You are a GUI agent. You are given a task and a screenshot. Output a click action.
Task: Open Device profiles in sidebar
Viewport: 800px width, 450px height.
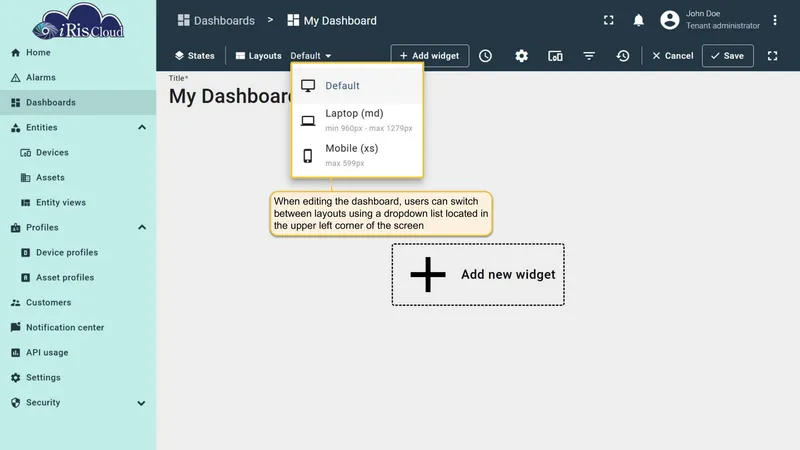coord(78,253)
